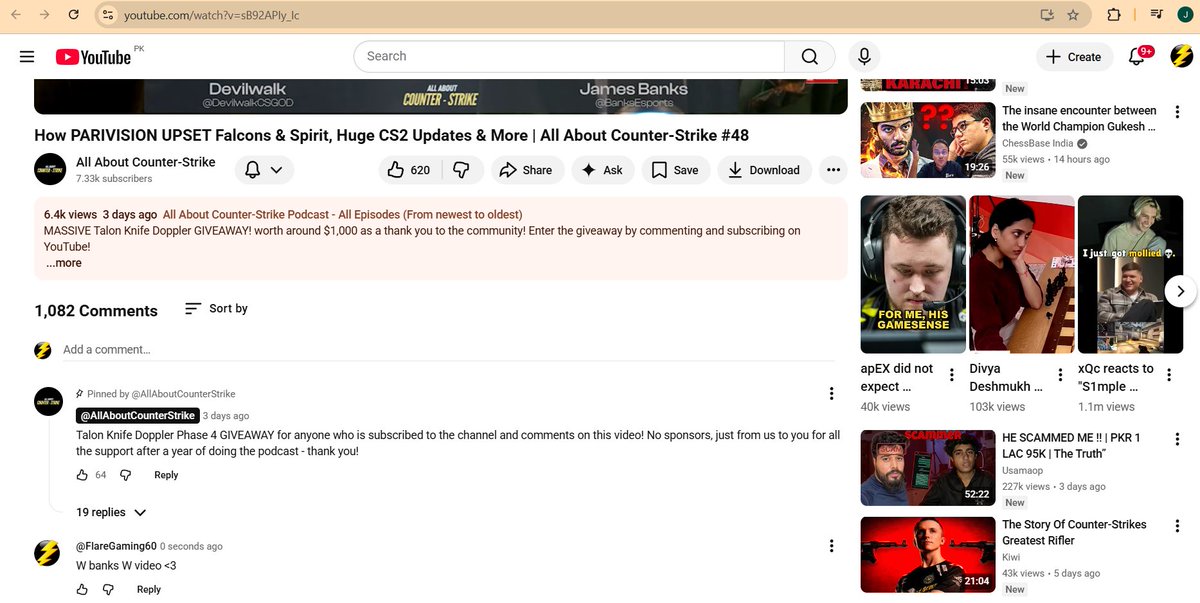Viewport: 1200px width, 603px height.
Task: Click the Share button
Action: pos(526,170)
